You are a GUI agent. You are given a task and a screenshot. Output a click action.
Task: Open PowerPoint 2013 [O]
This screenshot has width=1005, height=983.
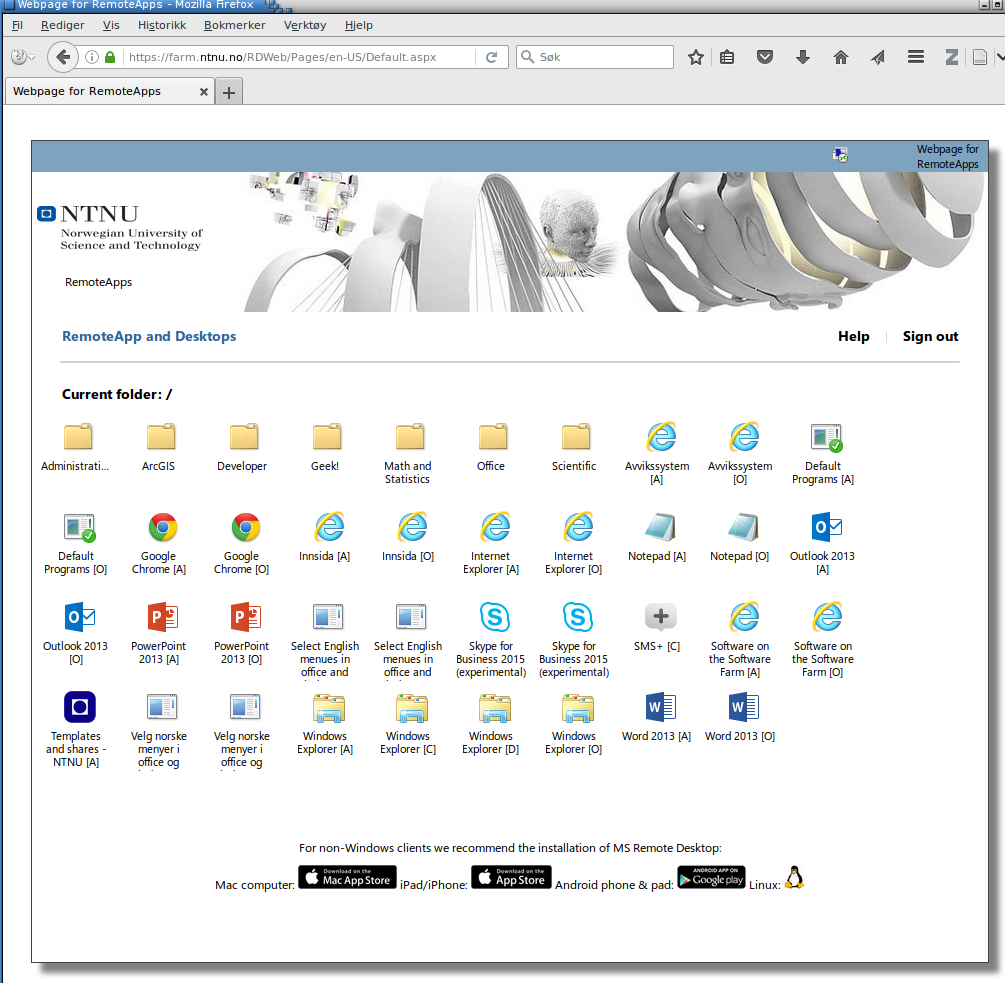(245, 617)
